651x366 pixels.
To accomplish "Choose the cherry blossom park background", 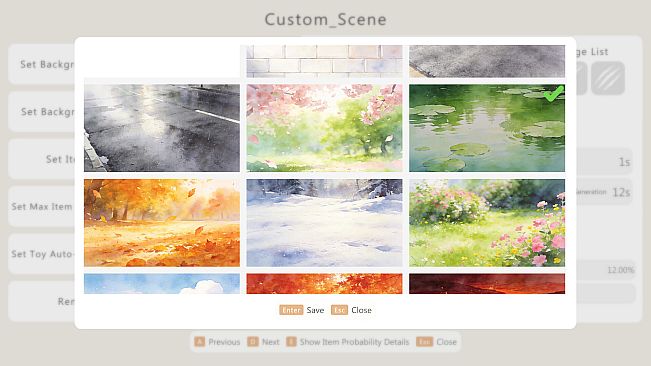I will pyautogui.click(x=324, y=128).
